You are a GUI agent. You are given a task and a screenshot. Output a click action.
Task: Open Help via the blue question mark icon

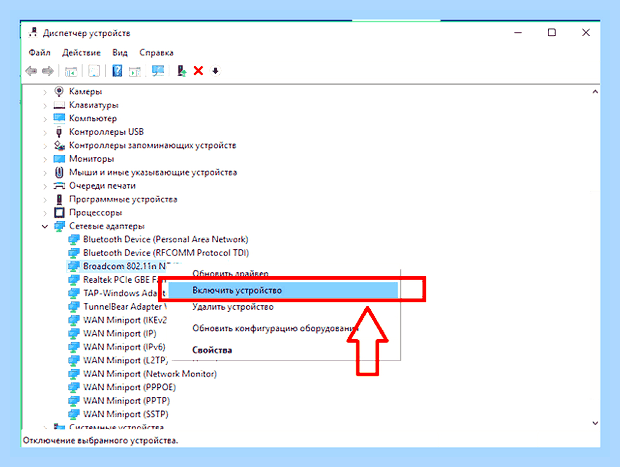point(117,71)
